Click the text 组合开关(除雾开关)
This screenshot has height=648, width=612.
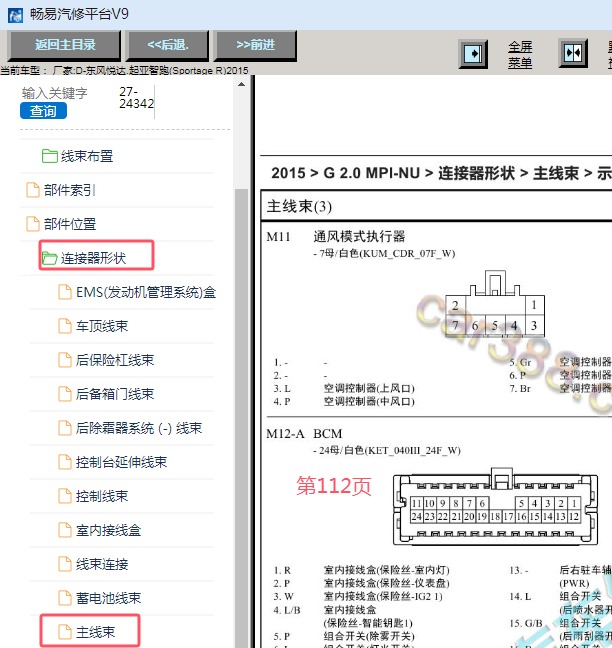click(x=369, y=636)
